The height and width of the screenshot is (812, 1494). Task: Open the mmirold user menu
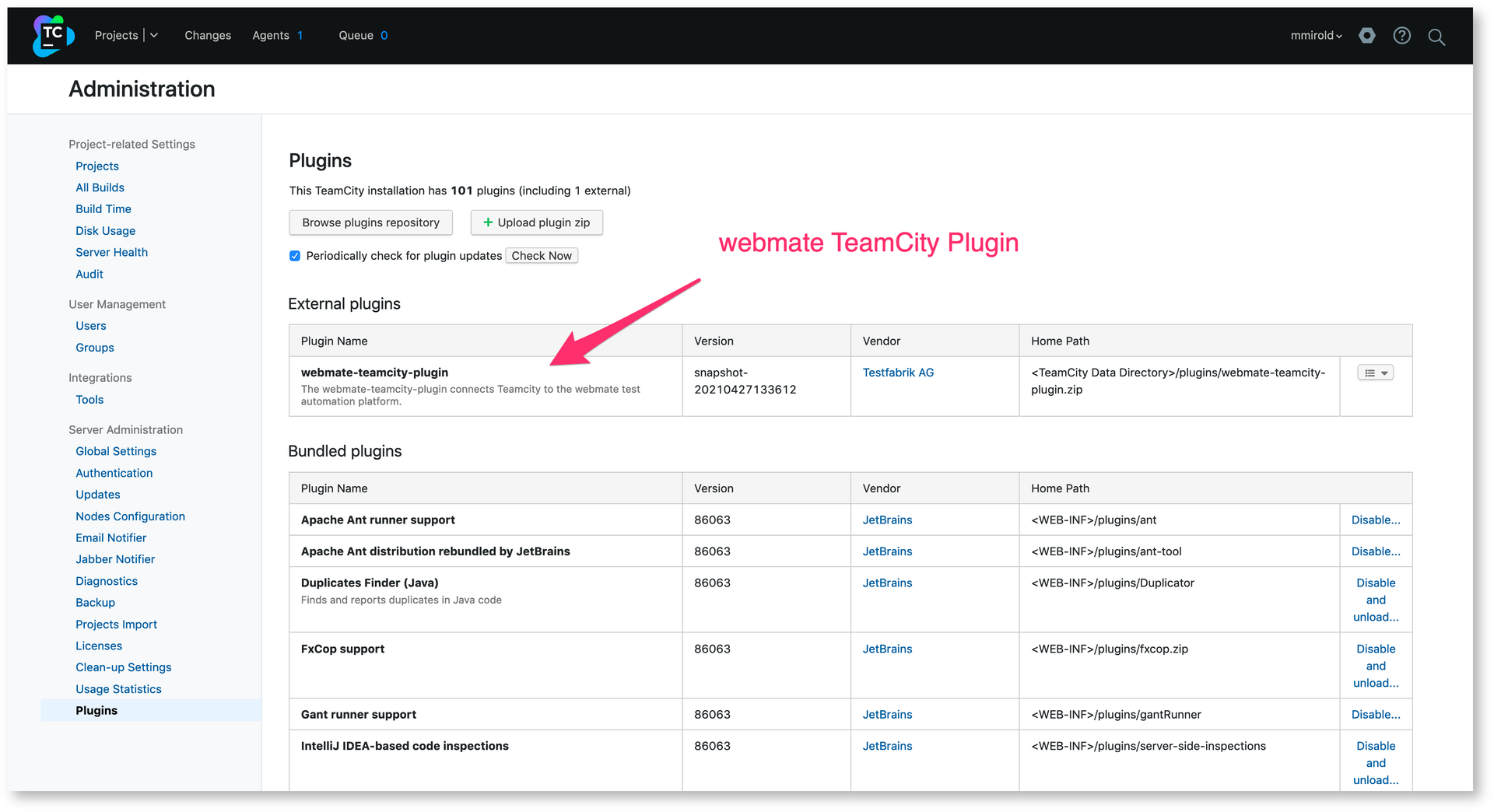[1317, 36]
